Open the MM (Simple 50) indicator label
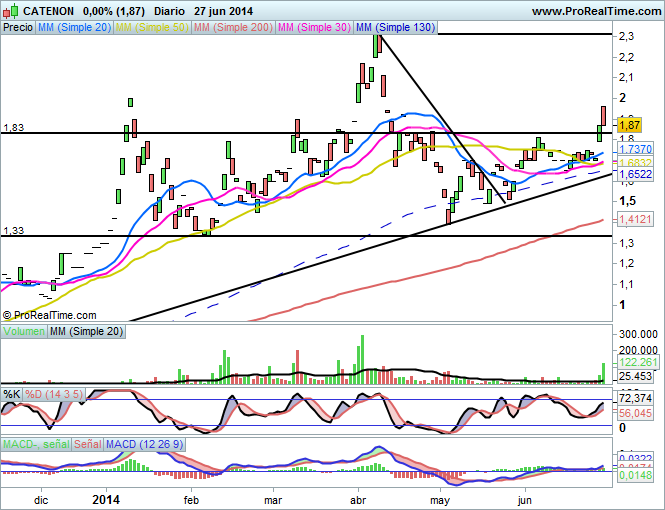665x510 pixels. tap(152, 28)
